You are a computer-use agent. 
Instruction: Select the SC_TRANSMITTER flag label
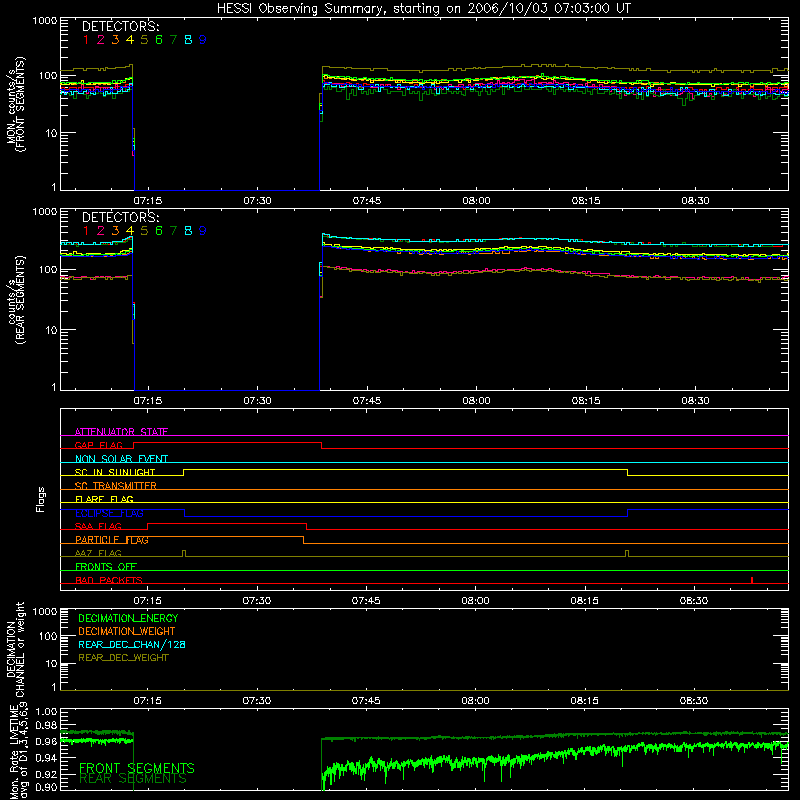[116, 486]
